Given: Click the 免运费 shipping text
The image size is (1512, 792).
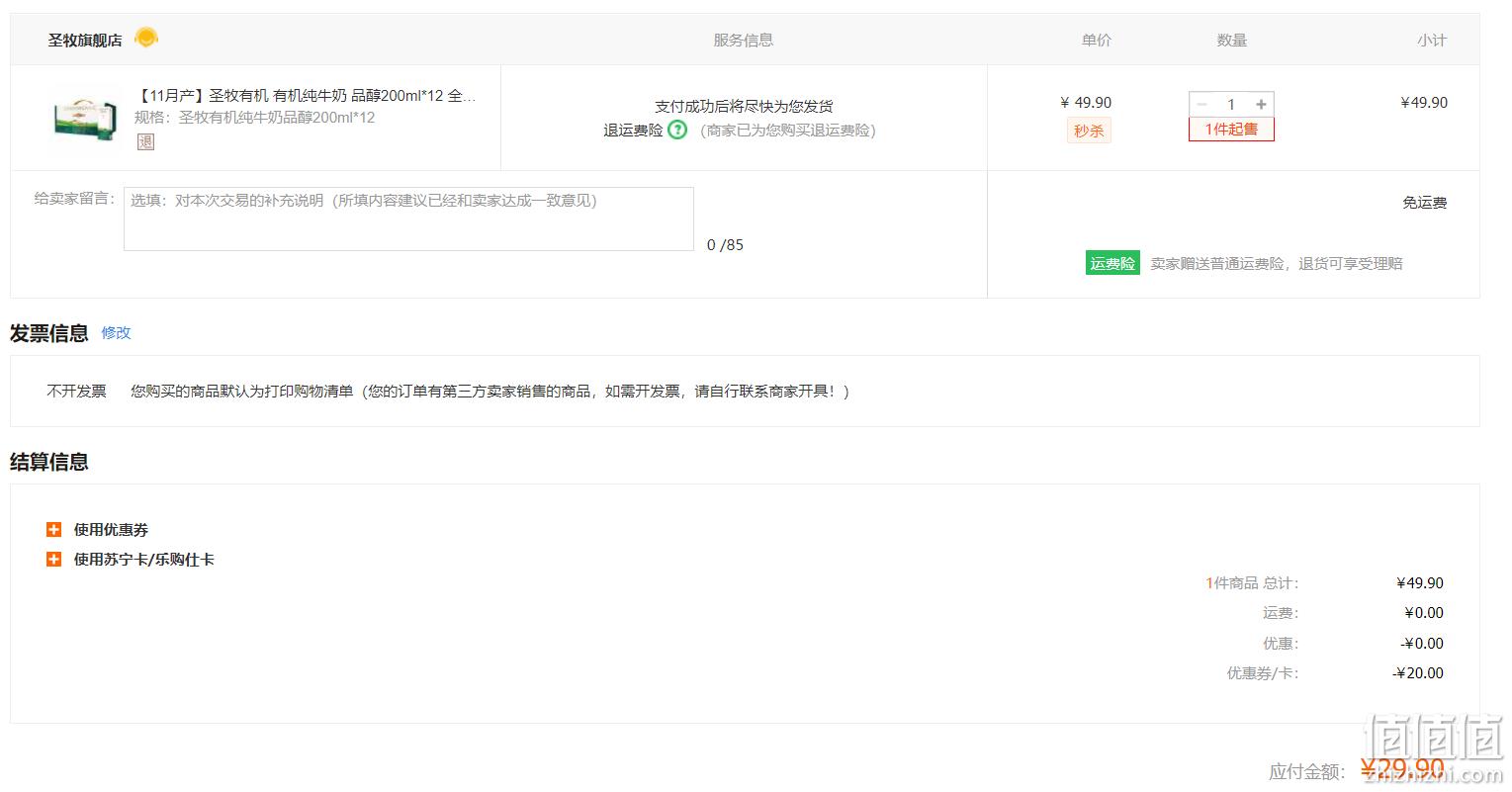Looking at the screenshot, I should [1424, 203].
